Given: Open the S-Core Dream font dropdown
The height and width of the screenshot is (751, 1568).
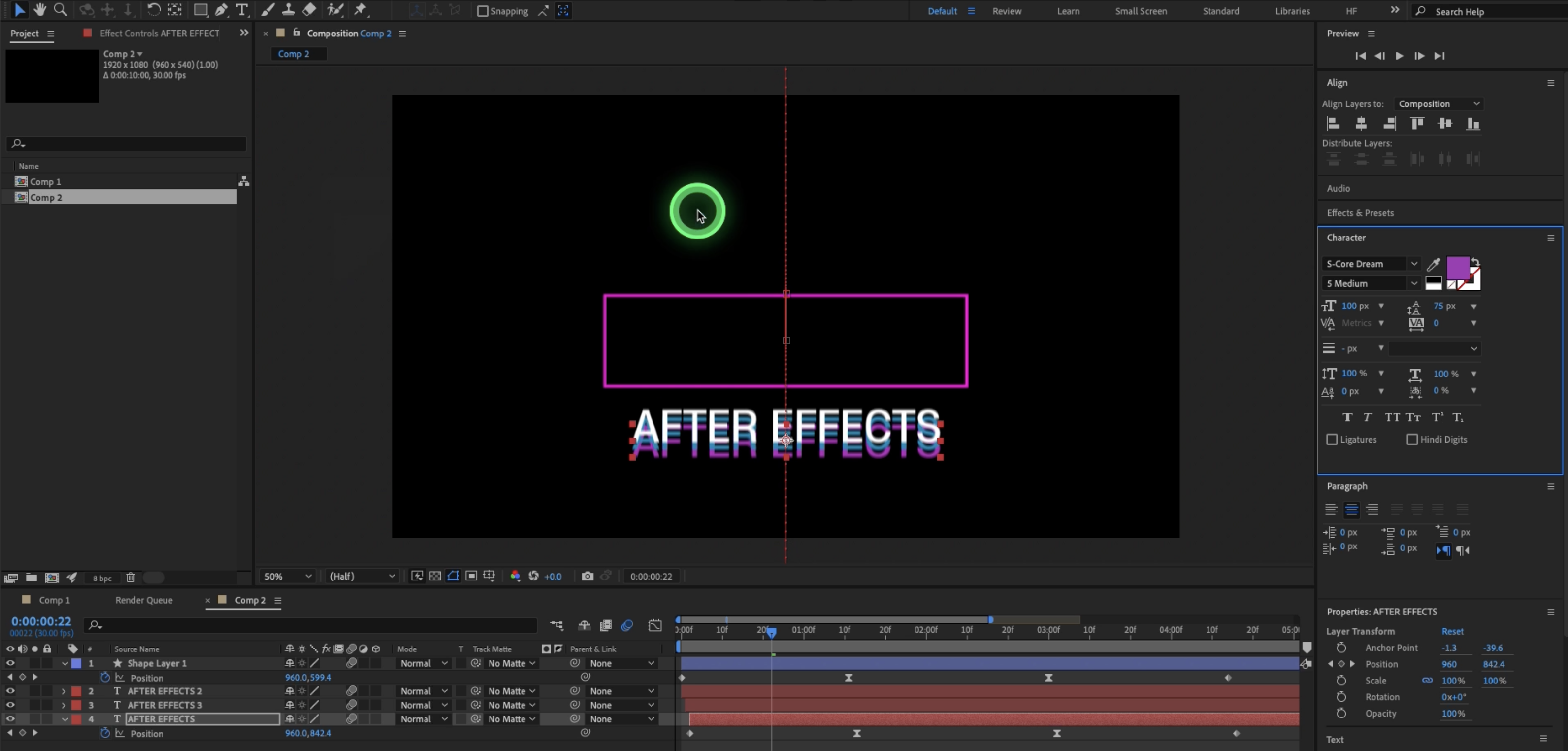Looking at the screenshot, I should pyautogui.click(x=1413, y=264).
